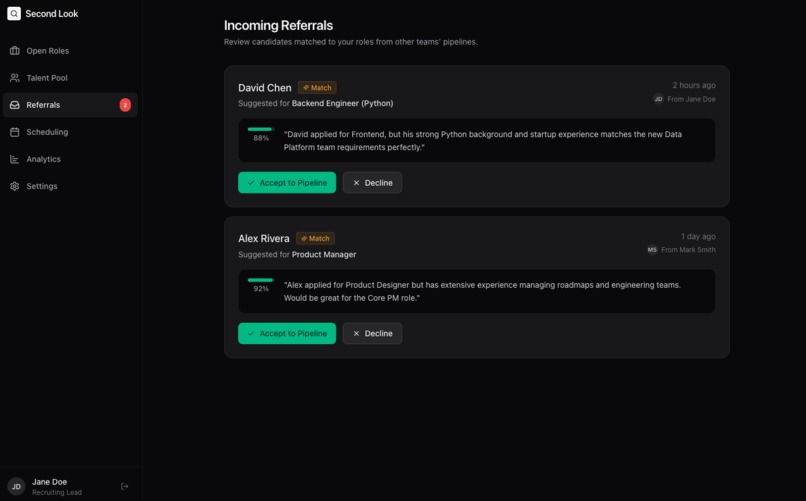Click the red Referrals notification badge

pyautogui.click(x=125, y=105)
